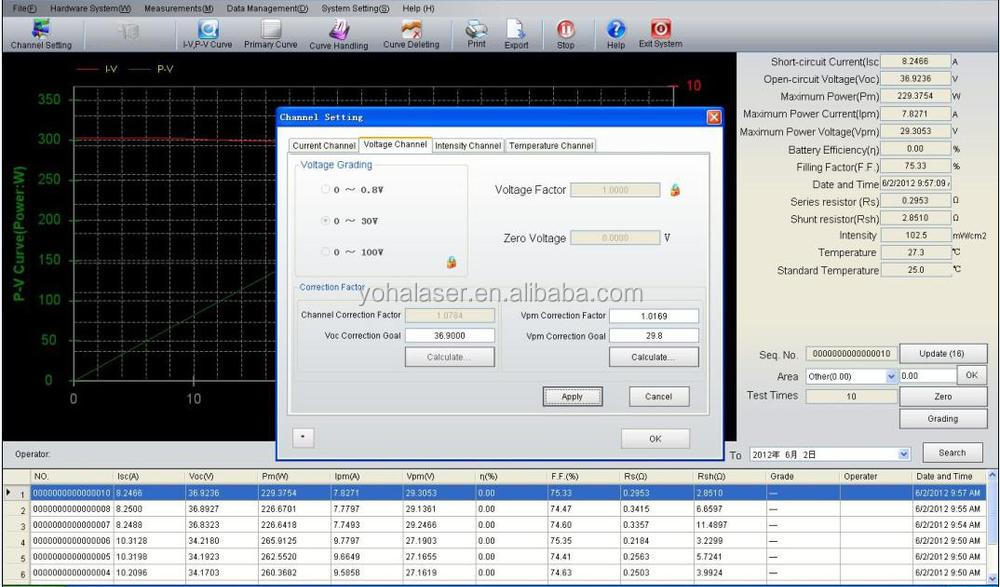Select result row 0000000000000005
This screenshot has width=1000, height=587.
pyautogui.click(x=494, y=556)
